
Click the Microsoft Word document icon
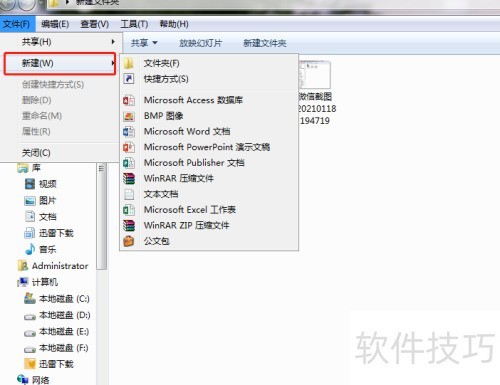pyautogui.click(x=129, y=132)
